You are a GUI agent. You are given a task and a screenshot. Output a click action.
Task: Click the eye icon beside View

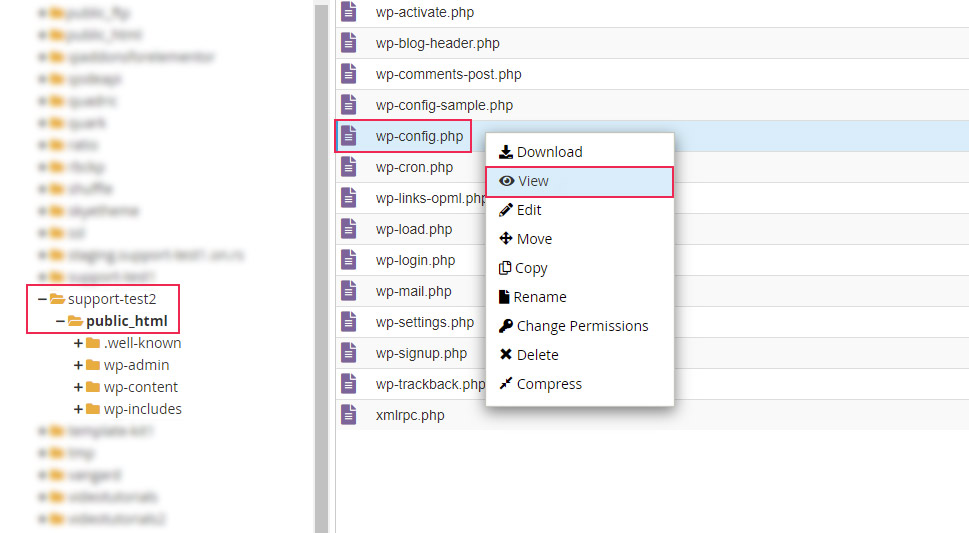pos(507,181)
